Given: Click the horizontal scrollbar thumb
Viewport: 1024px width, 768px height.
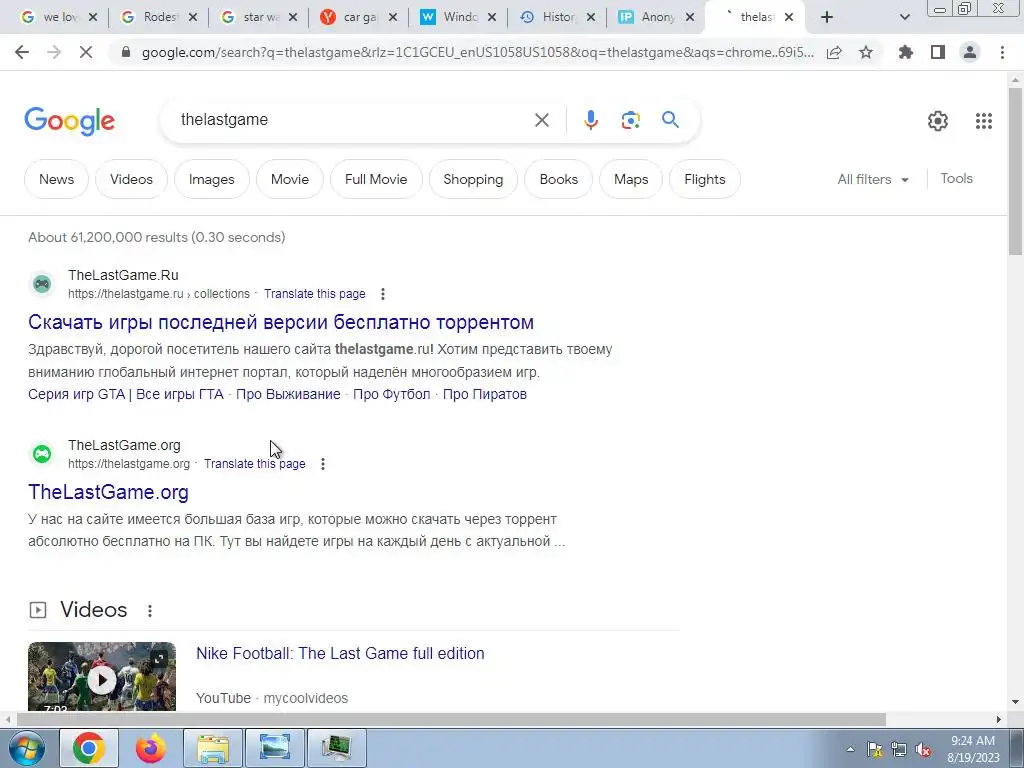Looking at the screenshot, I should coord(451,719).
